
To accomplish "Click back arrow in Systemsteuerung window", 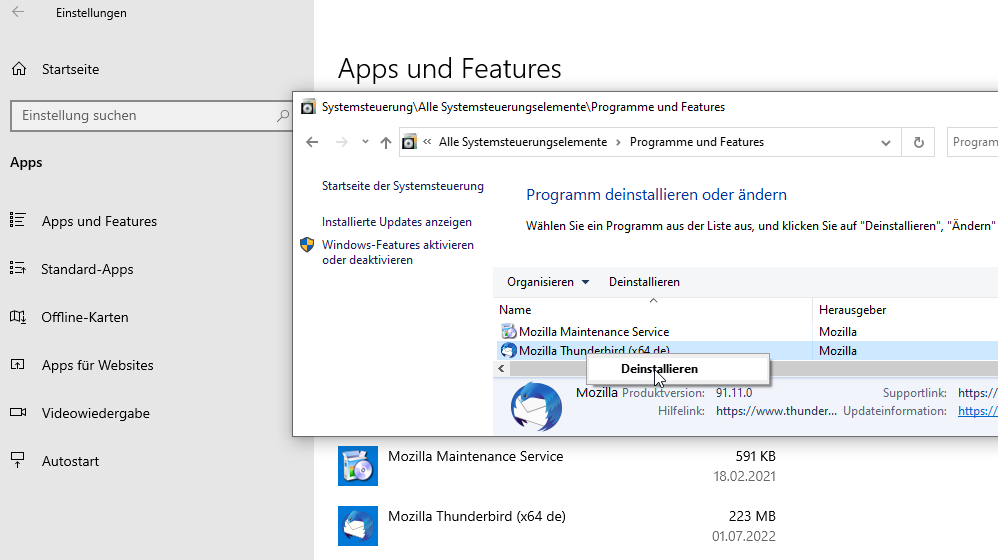I will point(312,143).
